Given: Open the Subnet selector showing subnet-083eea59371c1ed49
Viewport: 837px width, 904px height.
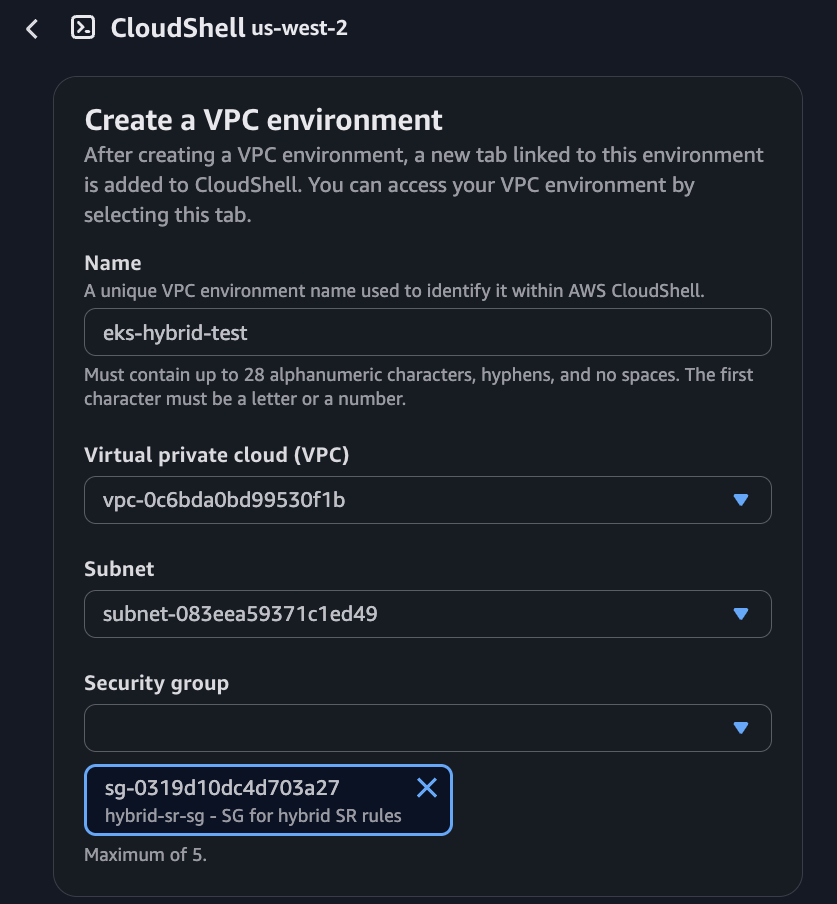Looking at the screenshot, I should tap(428, 614).
